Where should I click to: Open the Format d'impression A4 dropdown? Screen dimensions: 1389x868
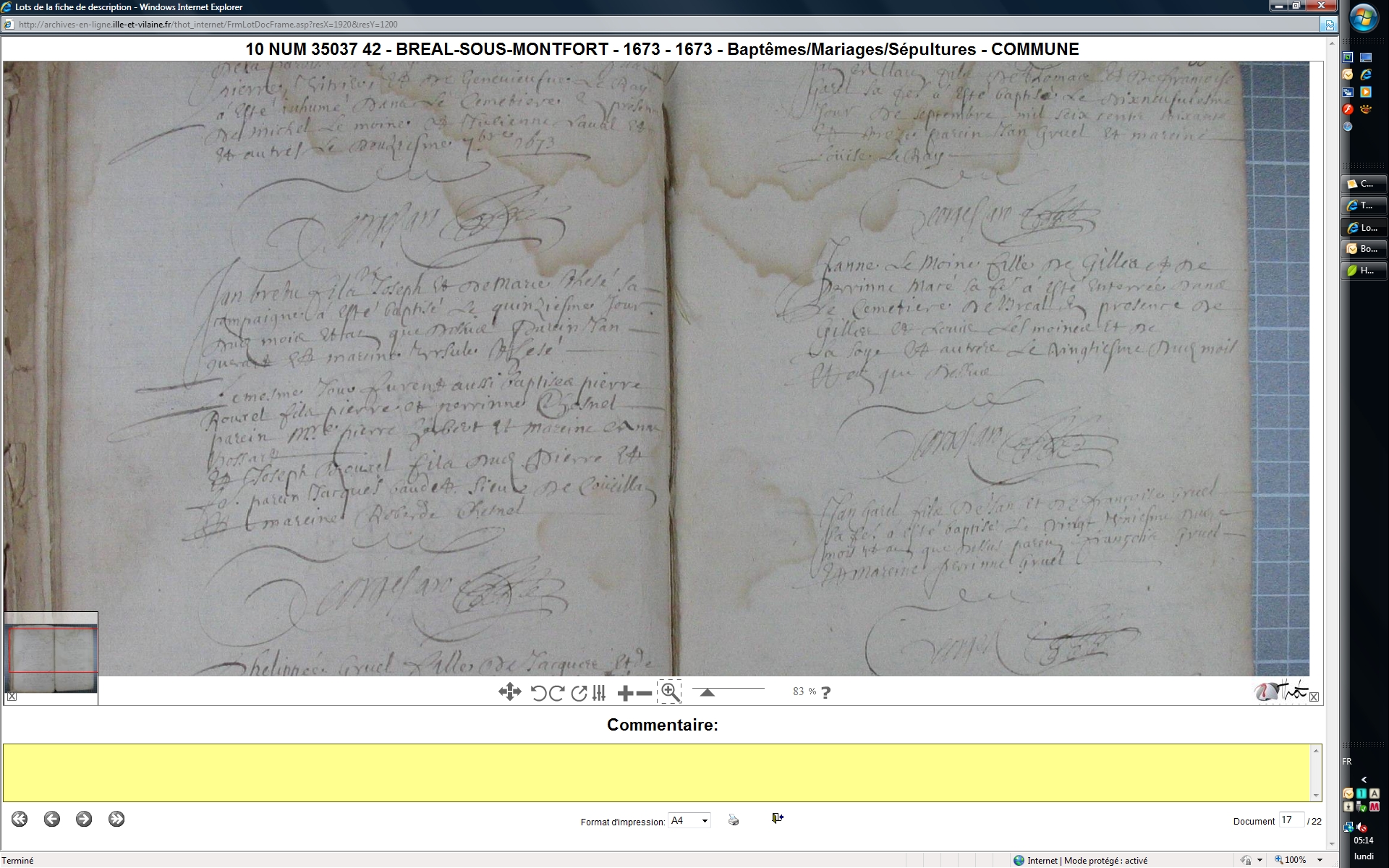click(689, 820)
